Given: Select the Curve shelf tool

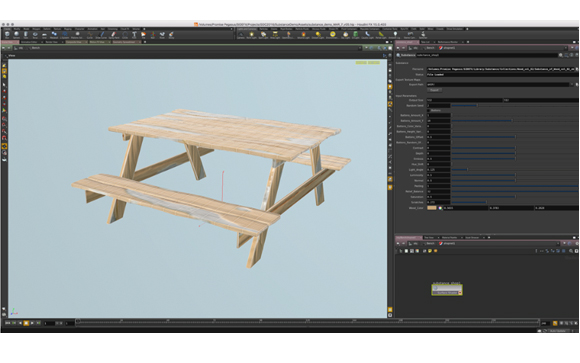Looking at the screenshot, I should (90, 34).
